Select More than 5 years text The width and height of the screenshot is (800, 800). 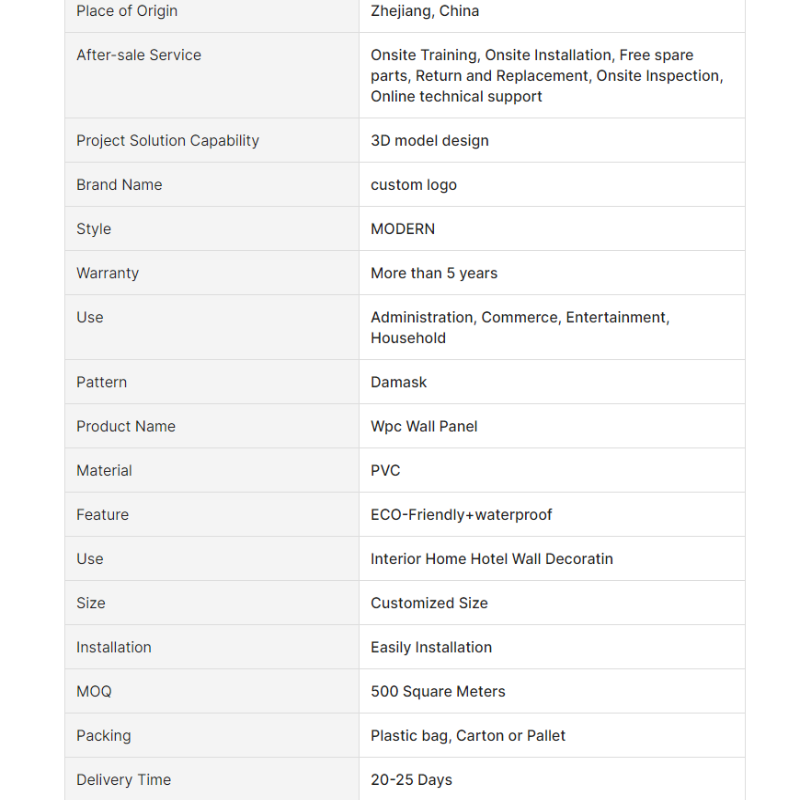pyautogui.click(x=434, y=273)
